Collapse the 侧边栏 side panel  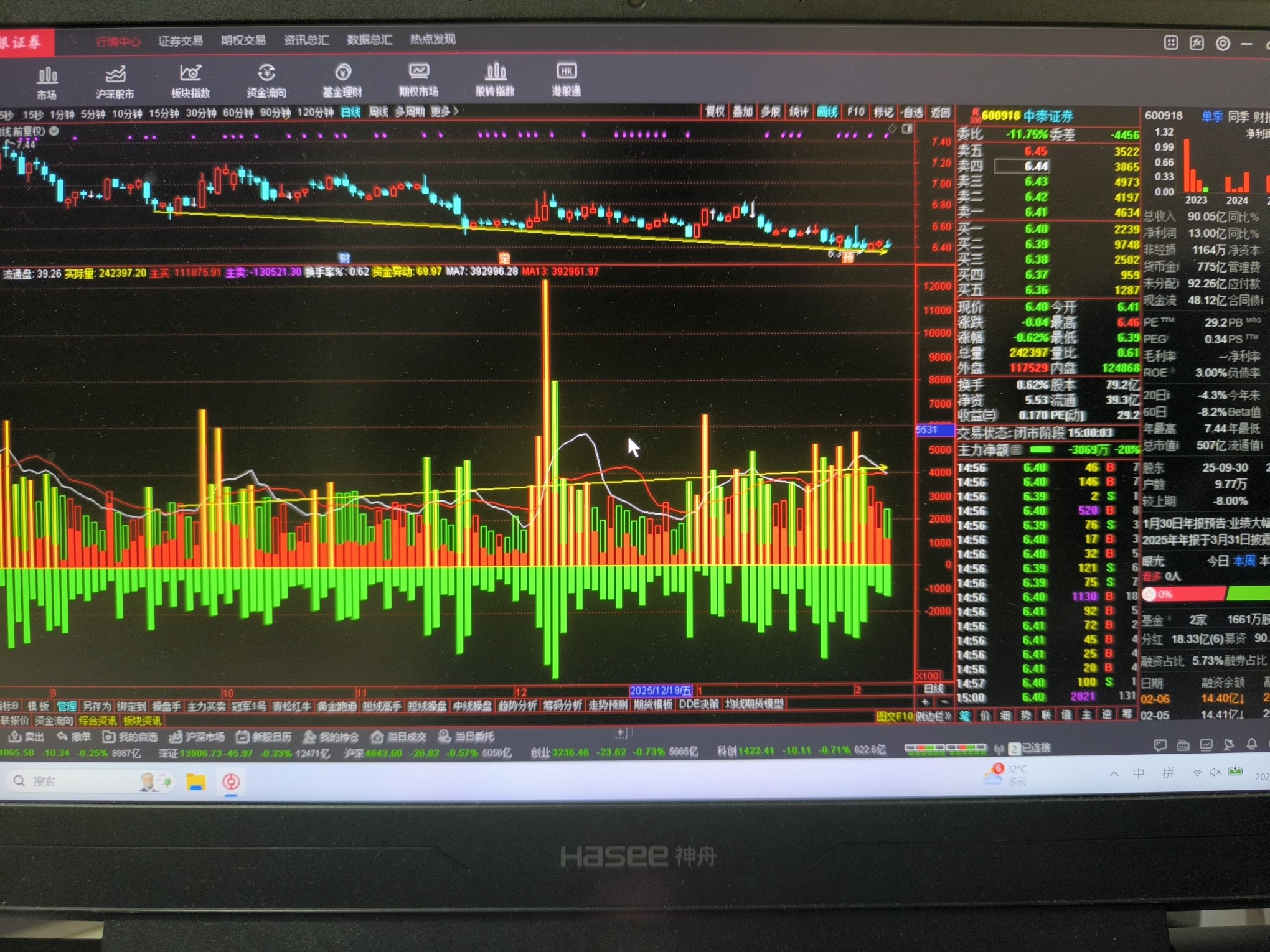[x=934, y=716]
